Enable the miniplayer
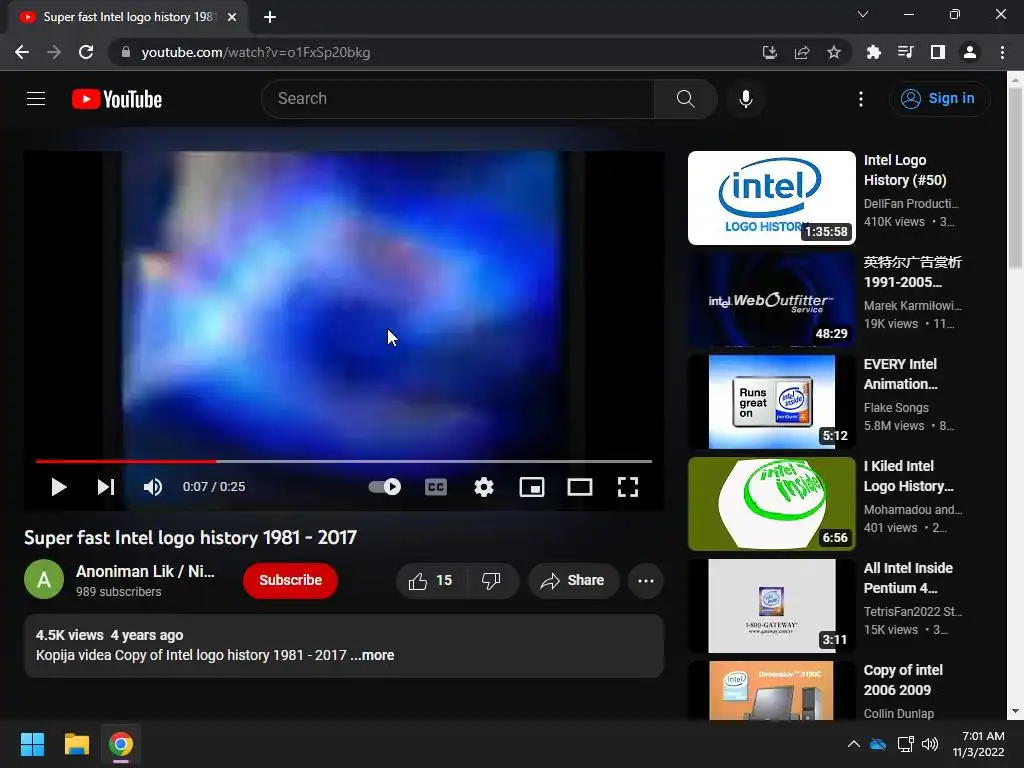1024x768 pixels. point(532,487)
